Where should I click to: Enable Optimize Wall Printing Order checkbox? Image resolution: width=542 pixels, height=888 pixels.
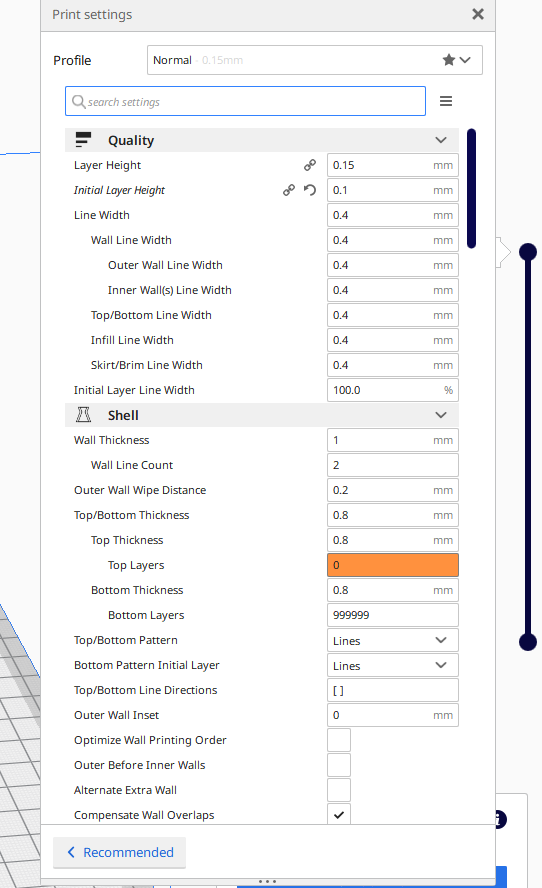pyautogui.click(x=339, y=740)
